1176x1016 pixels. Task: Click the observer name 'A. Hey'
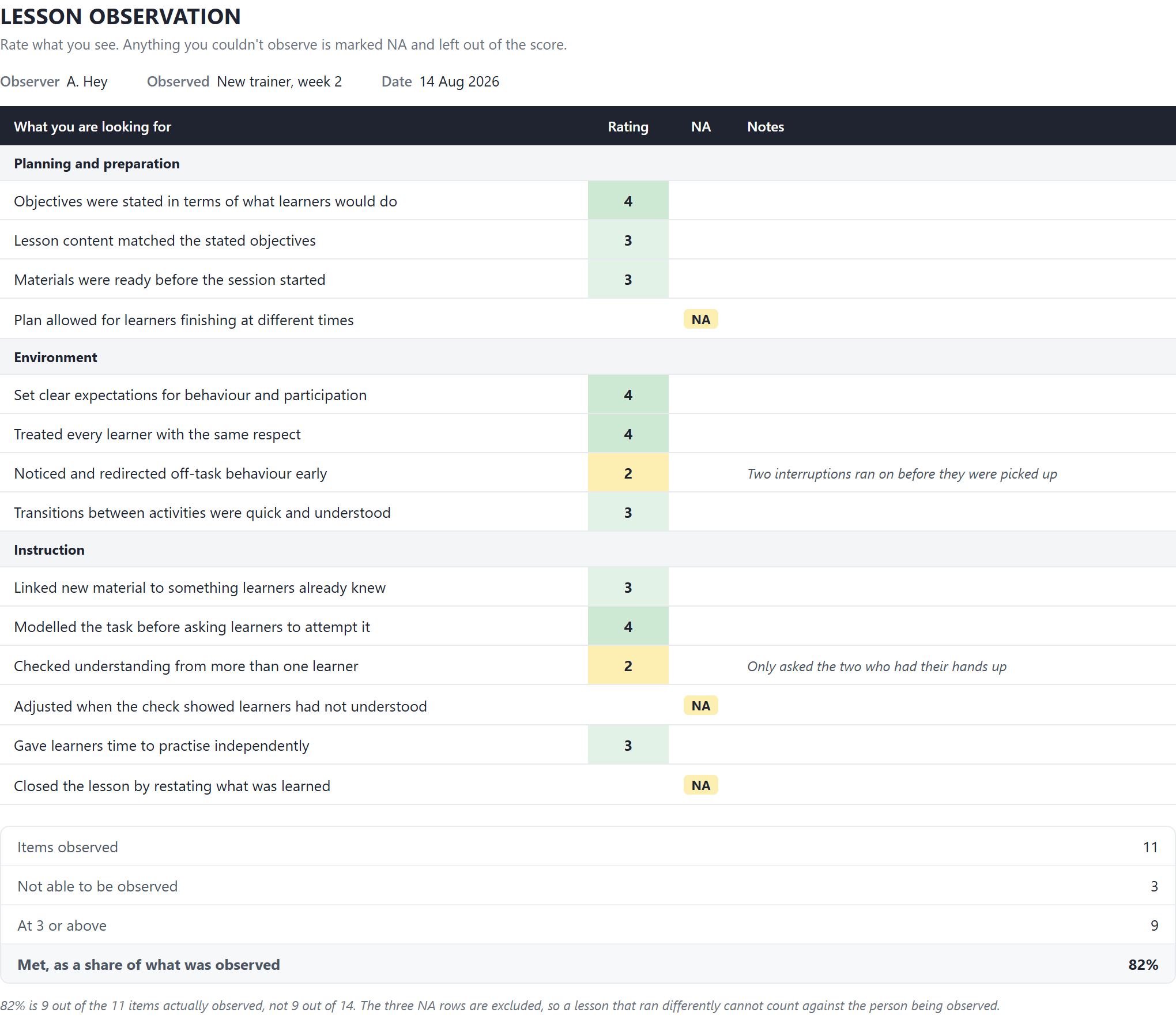tap(87, 81)
